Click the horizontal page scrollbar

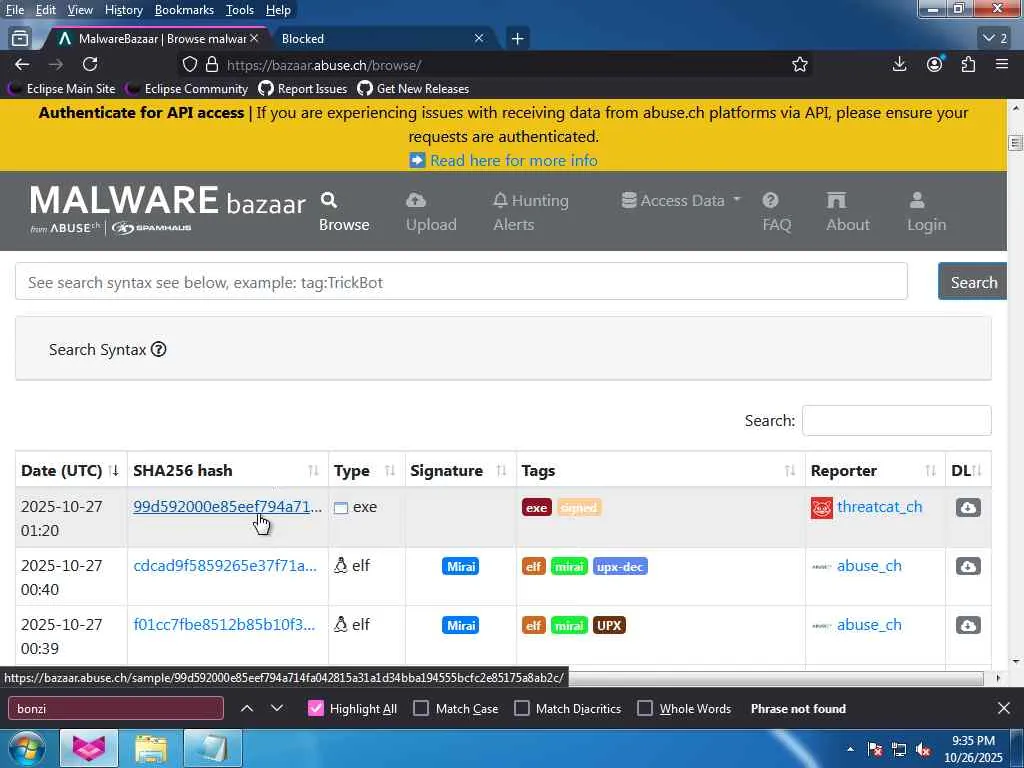pos(775,678)
